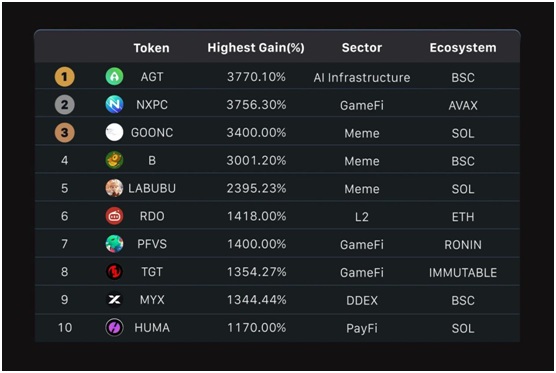The image size is (556, 373).
Task: Click the silver rank 2 badge
Action: [x=65, y=105]
